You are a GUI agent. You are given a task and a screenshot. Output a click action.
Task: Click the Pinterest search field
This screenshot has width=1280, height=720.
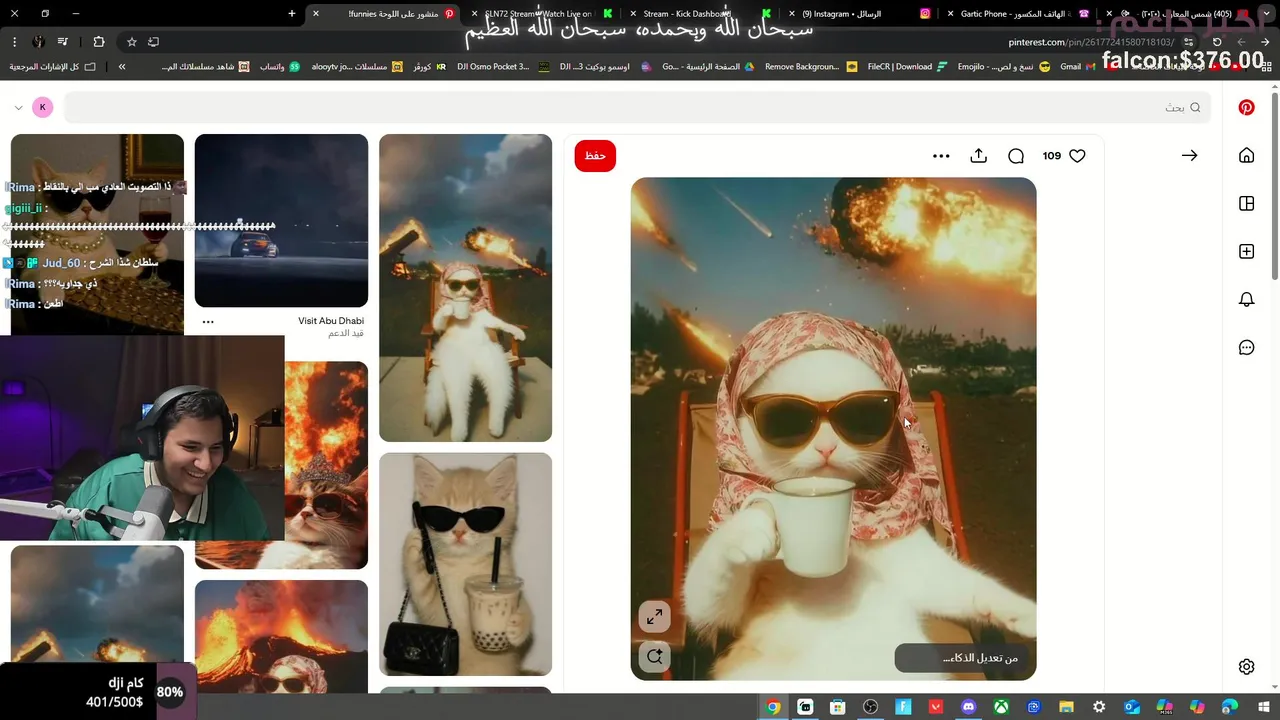point(637,107)
